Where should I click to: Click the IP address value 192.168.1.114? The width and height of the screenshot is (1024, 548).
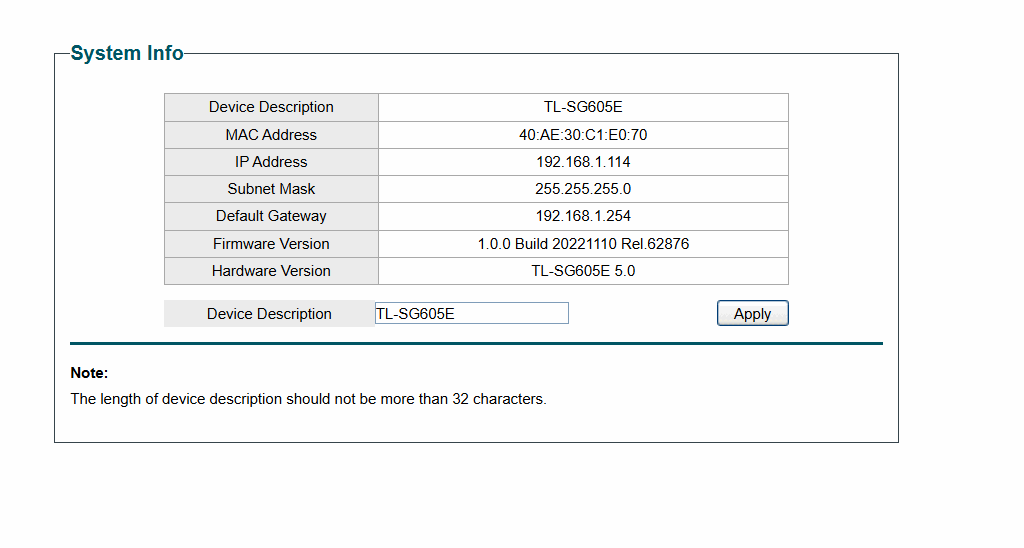583,162
